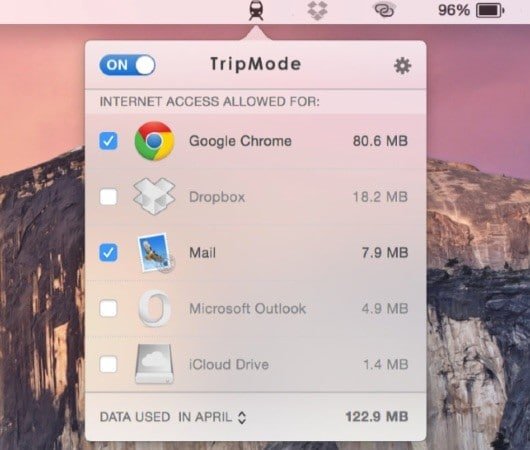Click the Dropbox app icon in list
530x450 pixels.
[x=154, y=196]
